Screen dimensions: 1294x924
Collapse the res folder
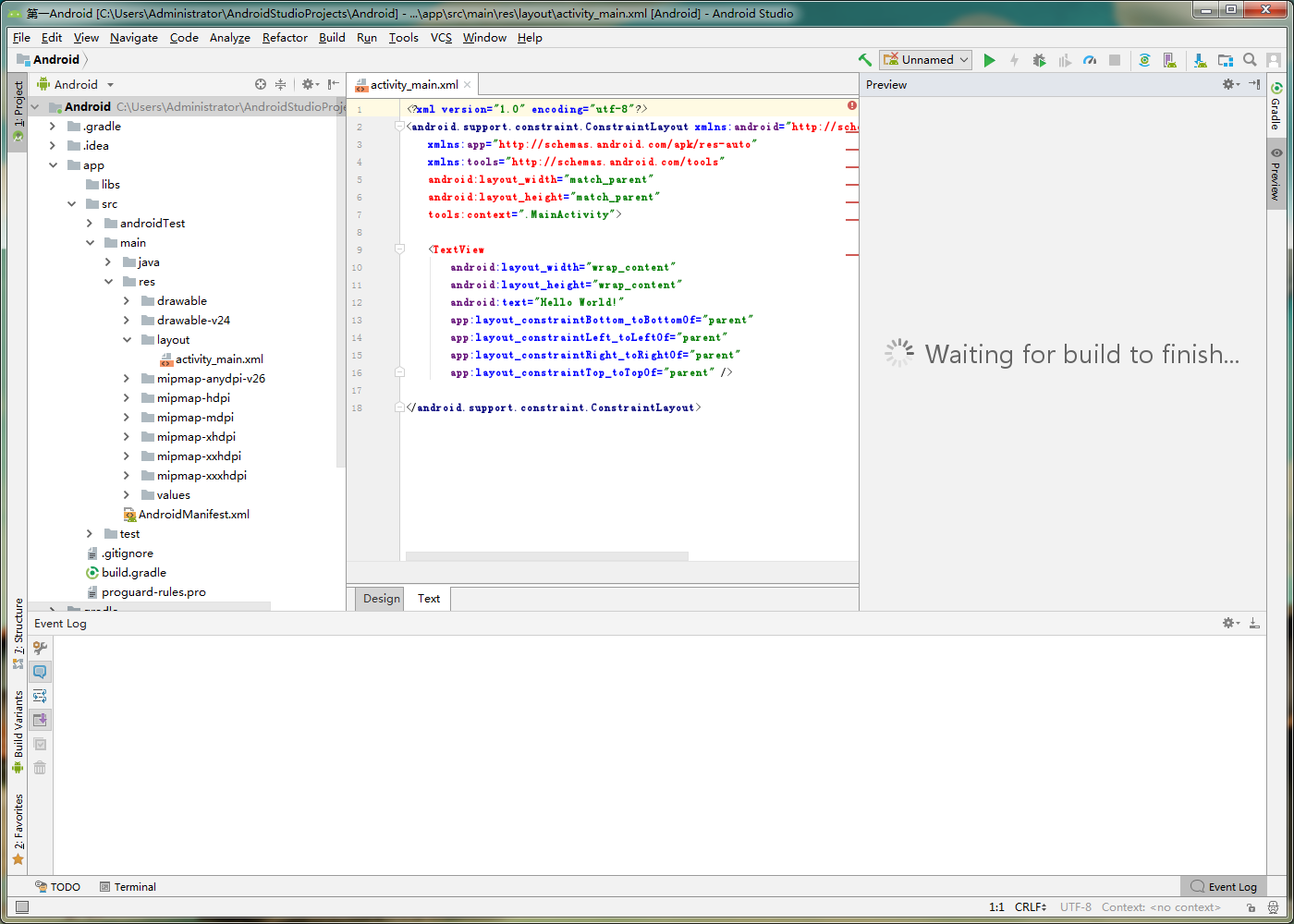tap(108, 282)
